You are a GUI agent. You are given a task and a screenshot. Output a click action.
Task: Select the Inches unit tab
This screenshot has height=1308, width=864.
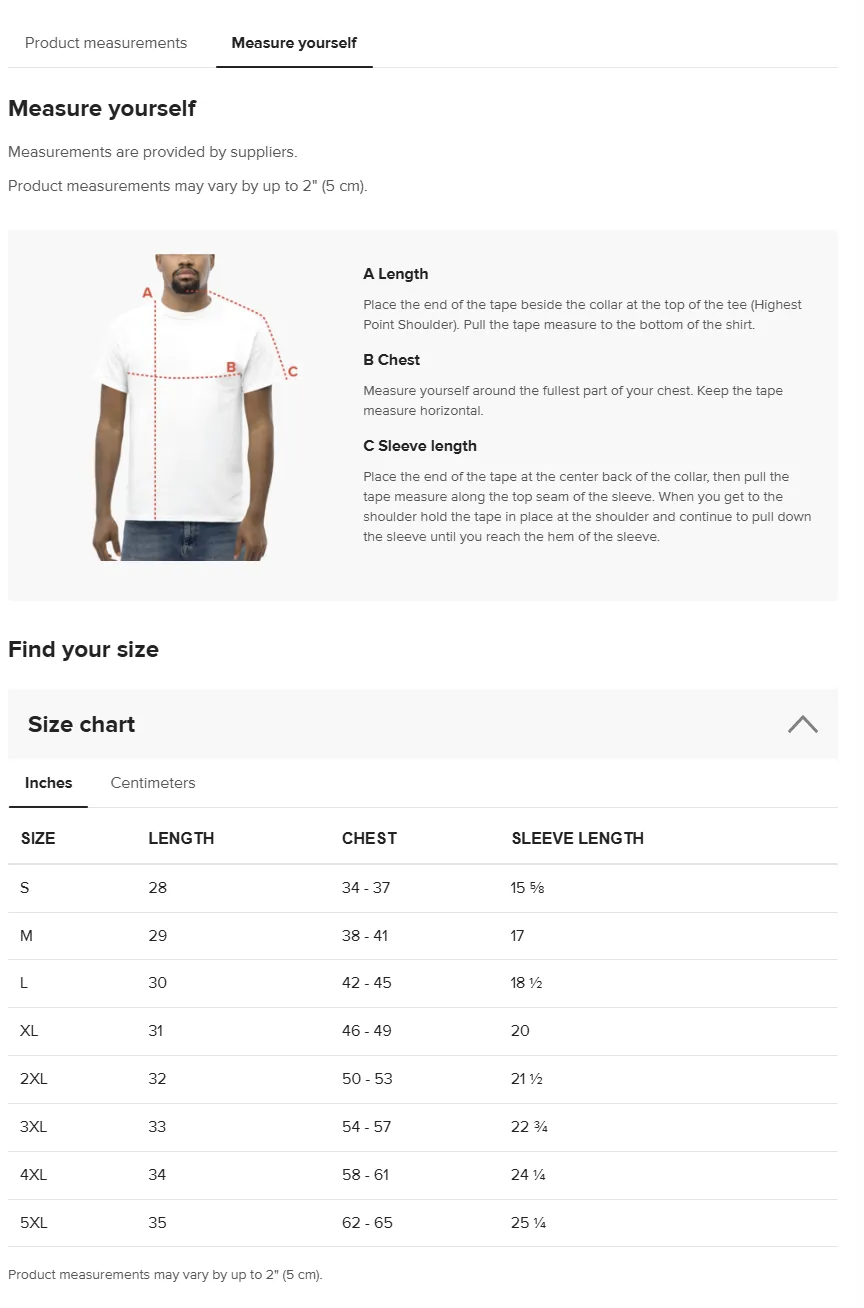pos(49,783)
